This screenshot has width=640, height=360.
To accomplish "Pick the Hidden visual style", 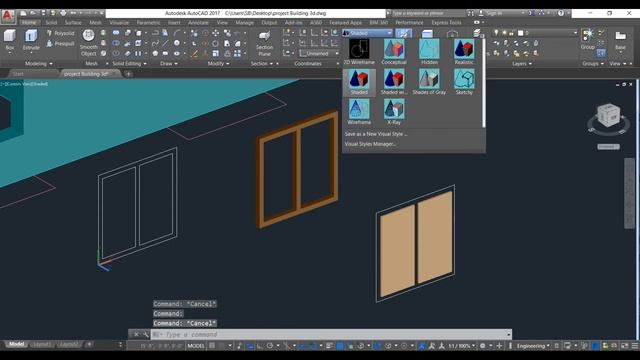I will [x=429, y=51].
